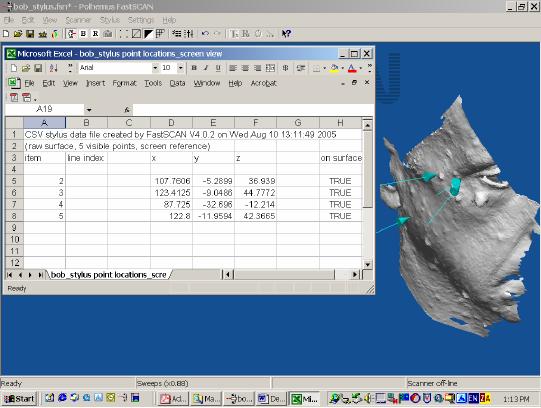
Task: Click the list options icon in FastSCAN toolbar
Action: click(177, 34)
